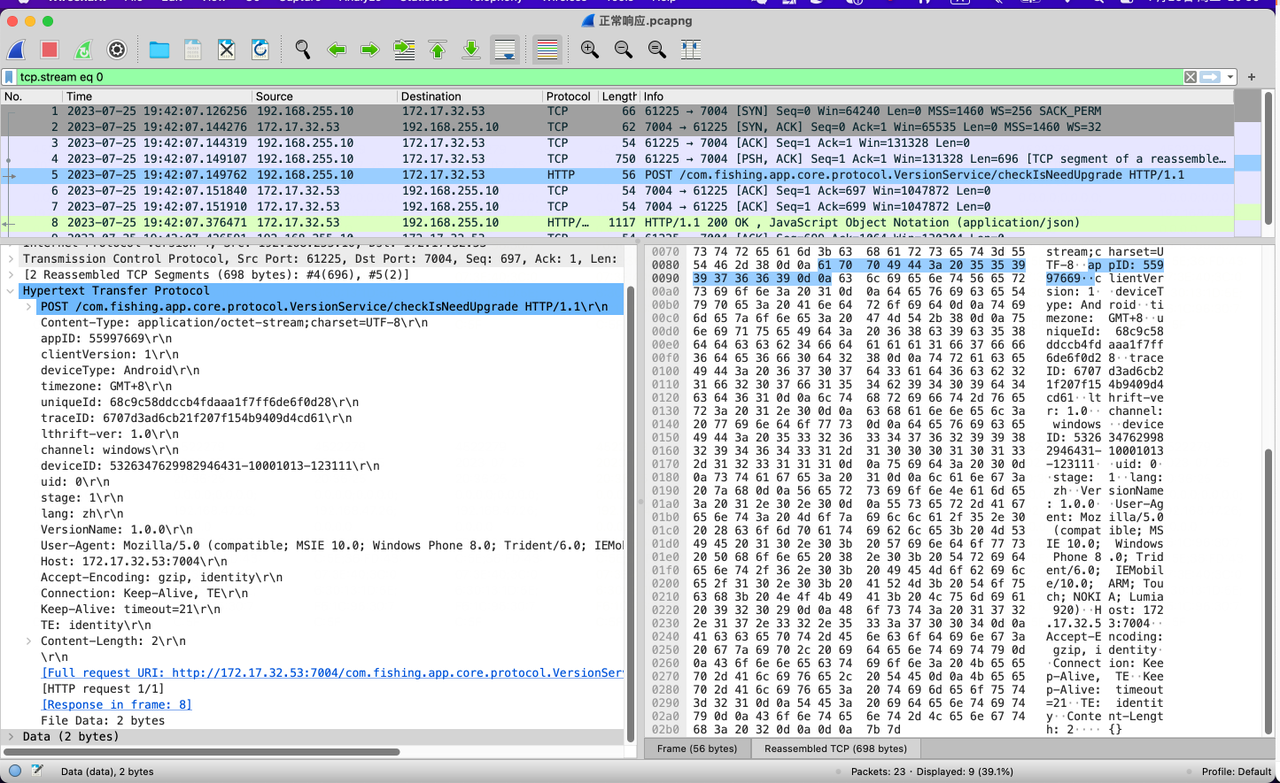Click Go to specified packet icon
Screen dimensions: 1280x783
[x=404, y=49]
